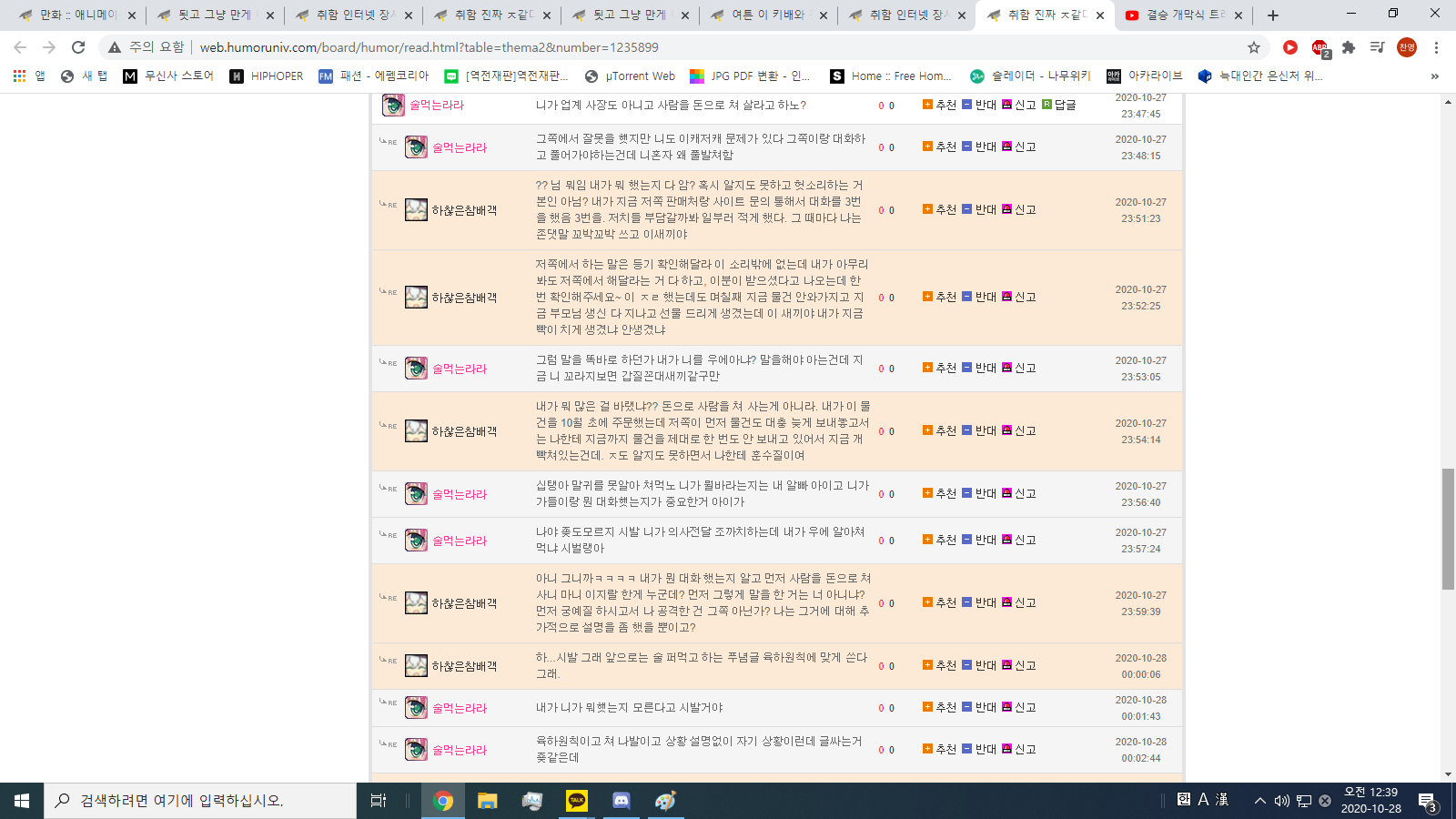This screenshot has height=819, width=1456.
Task: Open 하찮은참배객 nickname on the 23:59:39 comment
Action: click(x=464, y=603)
